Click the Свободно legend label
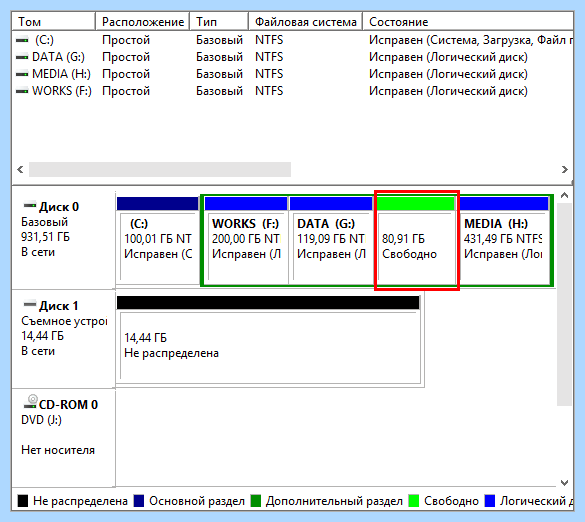The image size is (585, 522). click(451, 501)
